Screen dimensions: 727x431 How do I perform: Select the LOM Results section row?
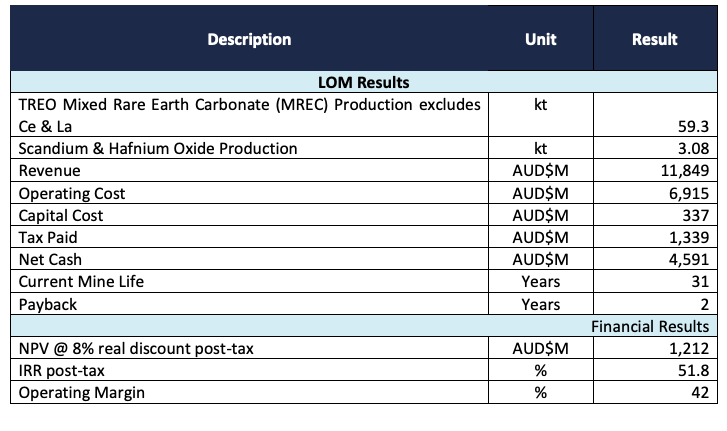(364, 82)
